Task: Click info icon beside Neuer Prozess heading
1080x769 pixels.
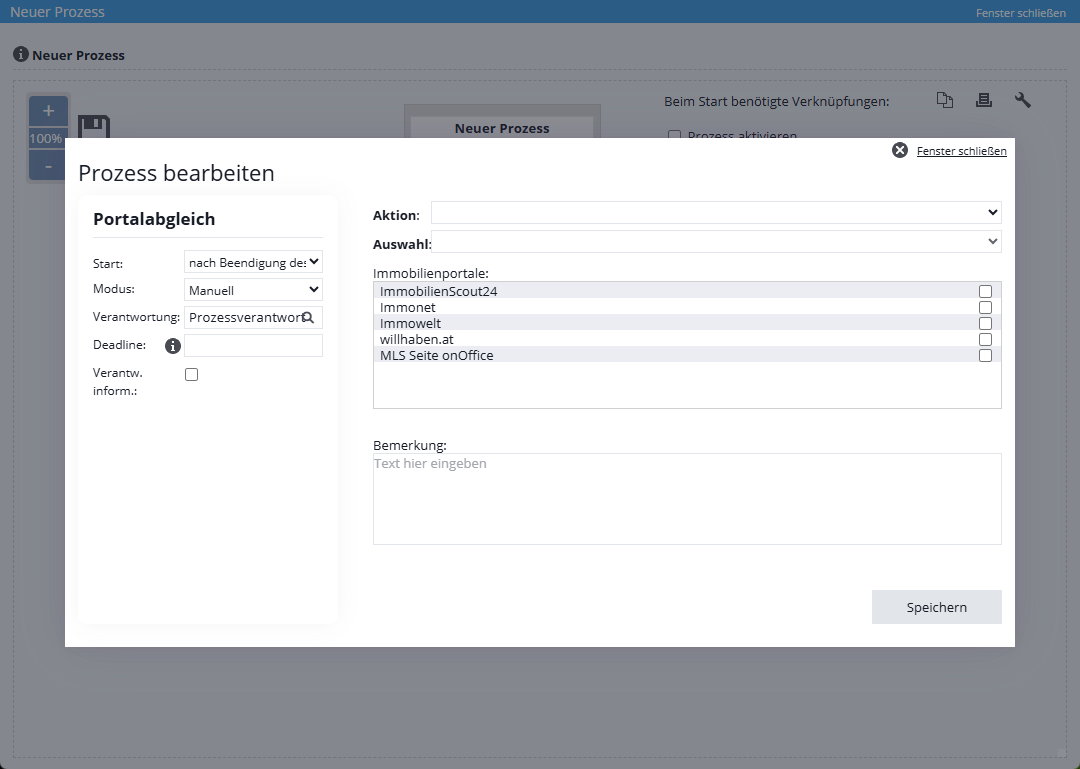Action: pyautogui.click(x=20, y=54)
